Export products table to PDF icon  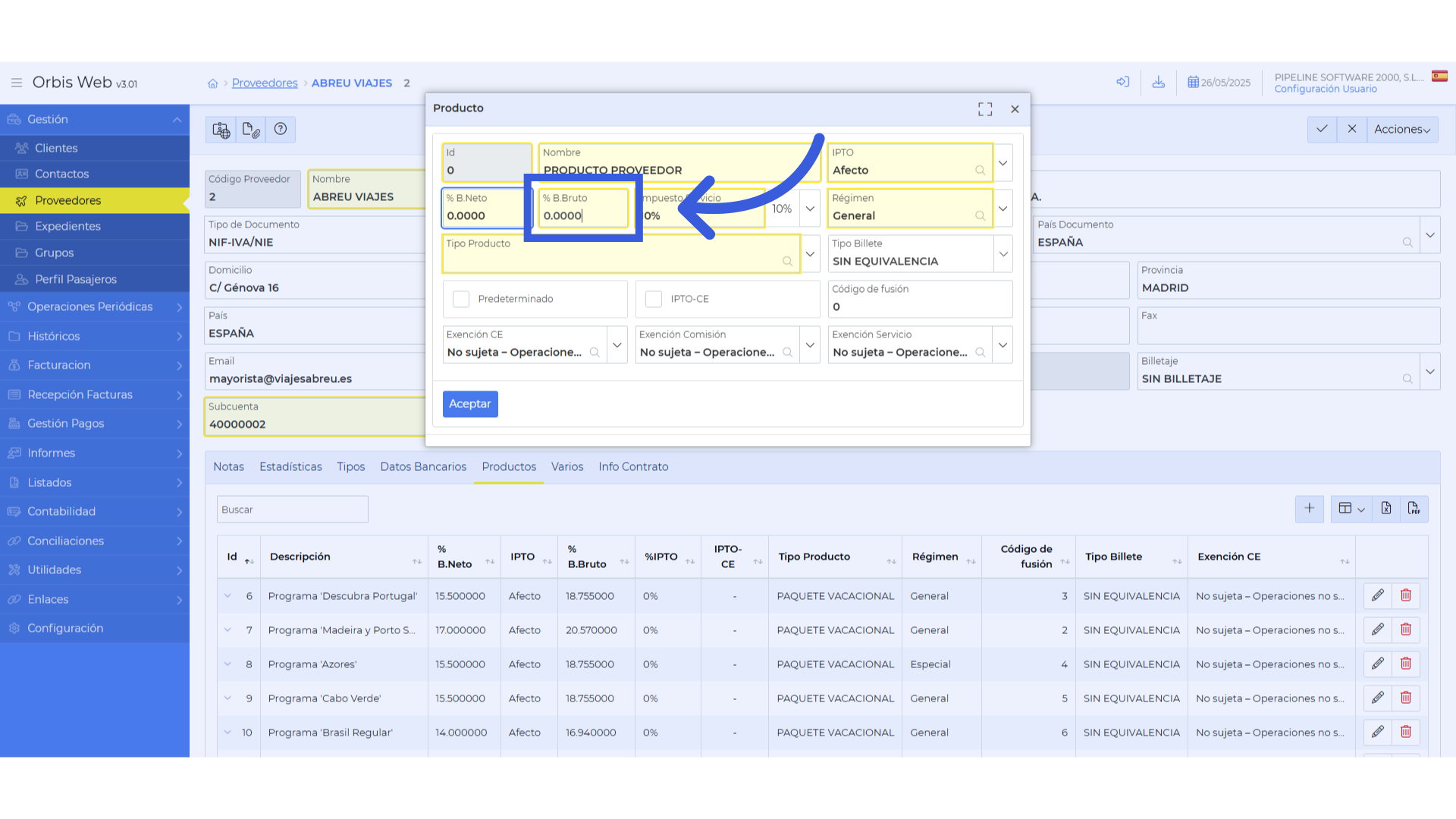1414,509
